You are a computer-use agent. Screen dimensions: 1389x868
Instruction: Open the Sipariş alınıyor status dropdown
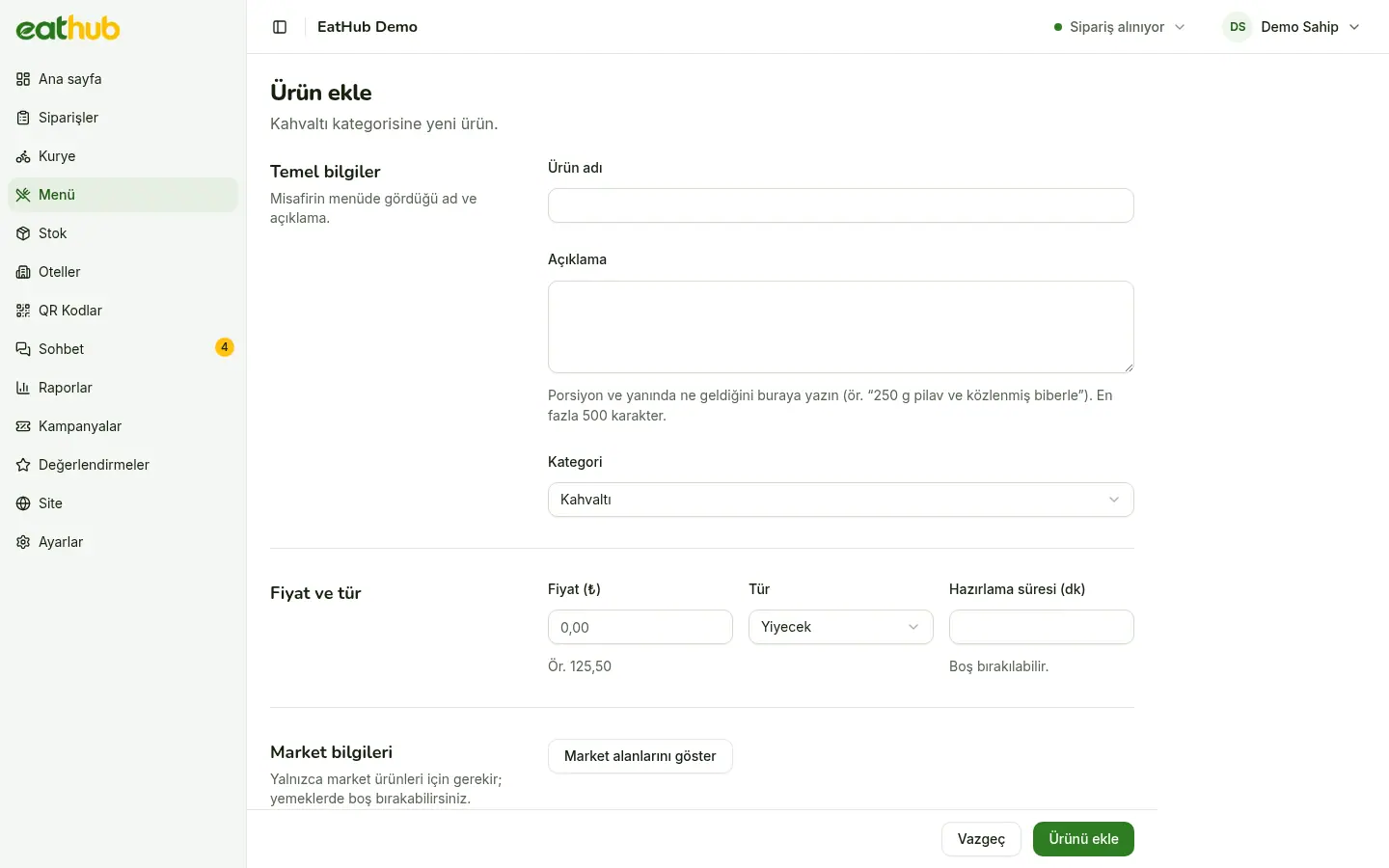1120,27
